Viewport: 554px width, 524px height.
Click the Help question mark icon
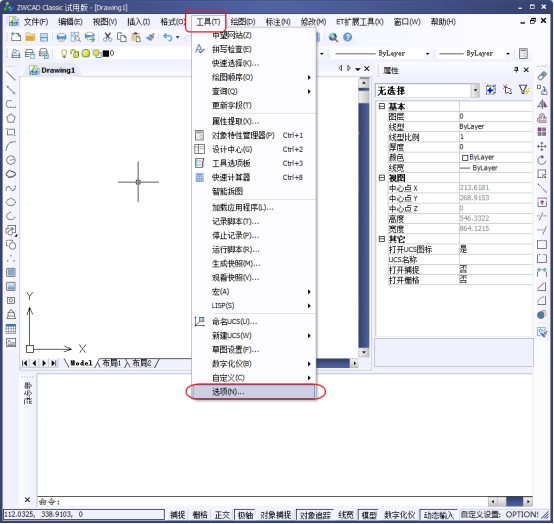tap(348, 37)
